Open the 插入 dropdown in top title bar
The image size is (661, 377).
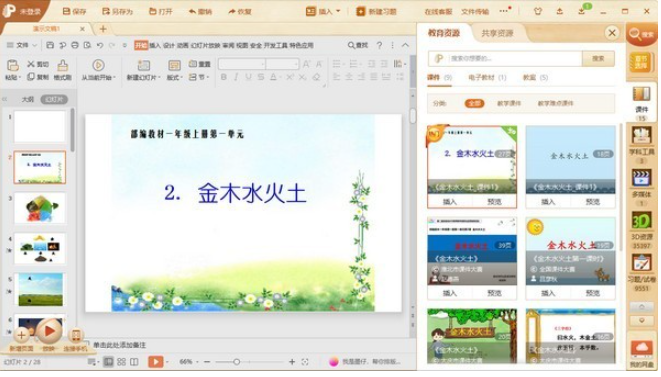click(x=323, y=11)
